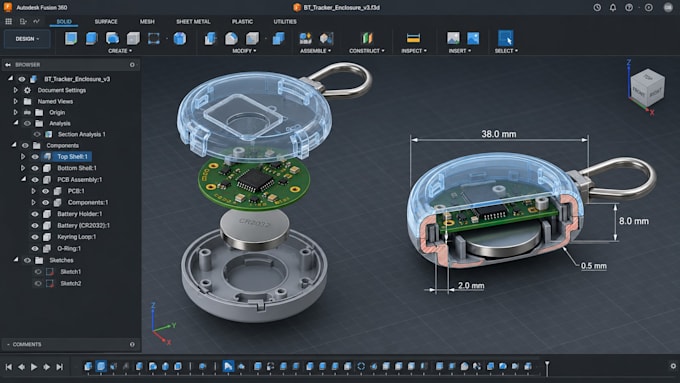Viewport: 680px width, 383px height.
Task: Switch to the SHEET METAL tab
Action: (x=193, y=21)
